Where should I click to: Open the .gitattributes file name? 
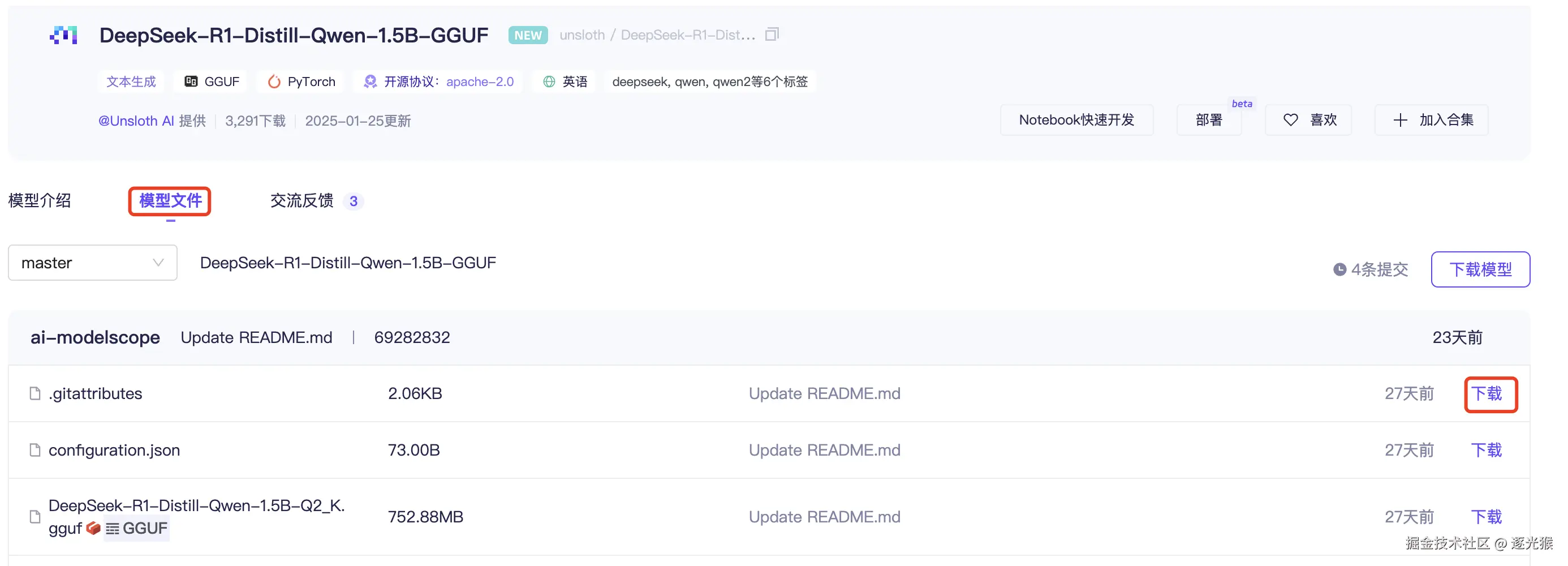96,393
